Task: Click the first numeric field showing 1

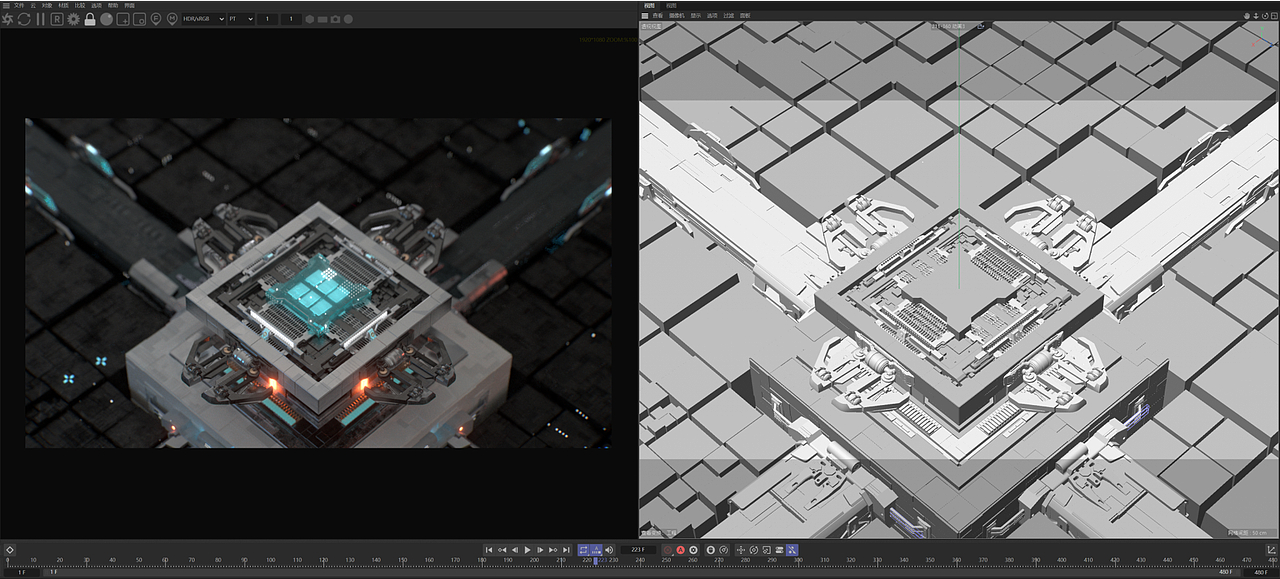Action: tap(267, 19)
